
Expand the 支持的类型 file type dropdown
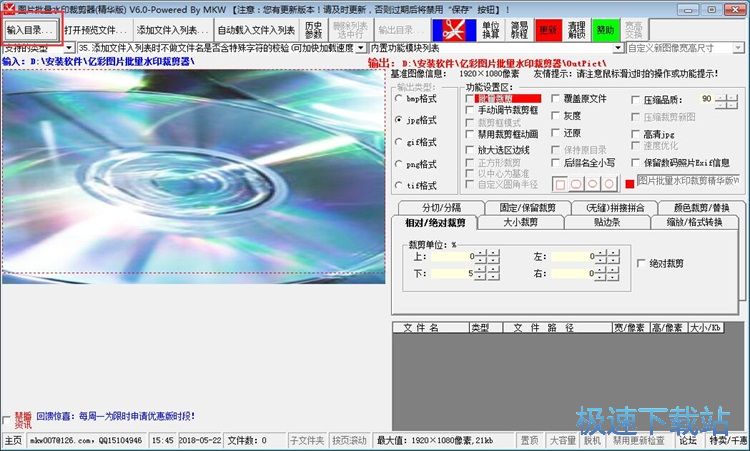coord(69,48)
